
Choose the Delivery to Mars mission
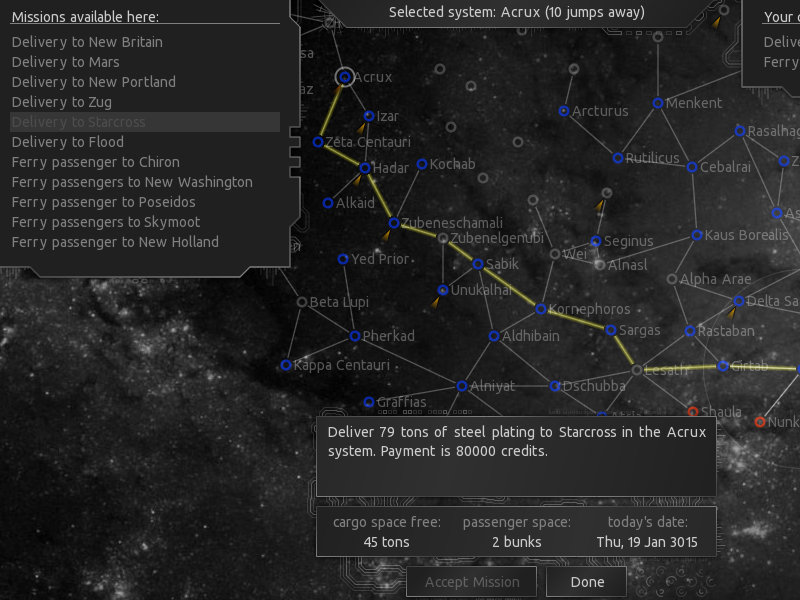[65, 62]
